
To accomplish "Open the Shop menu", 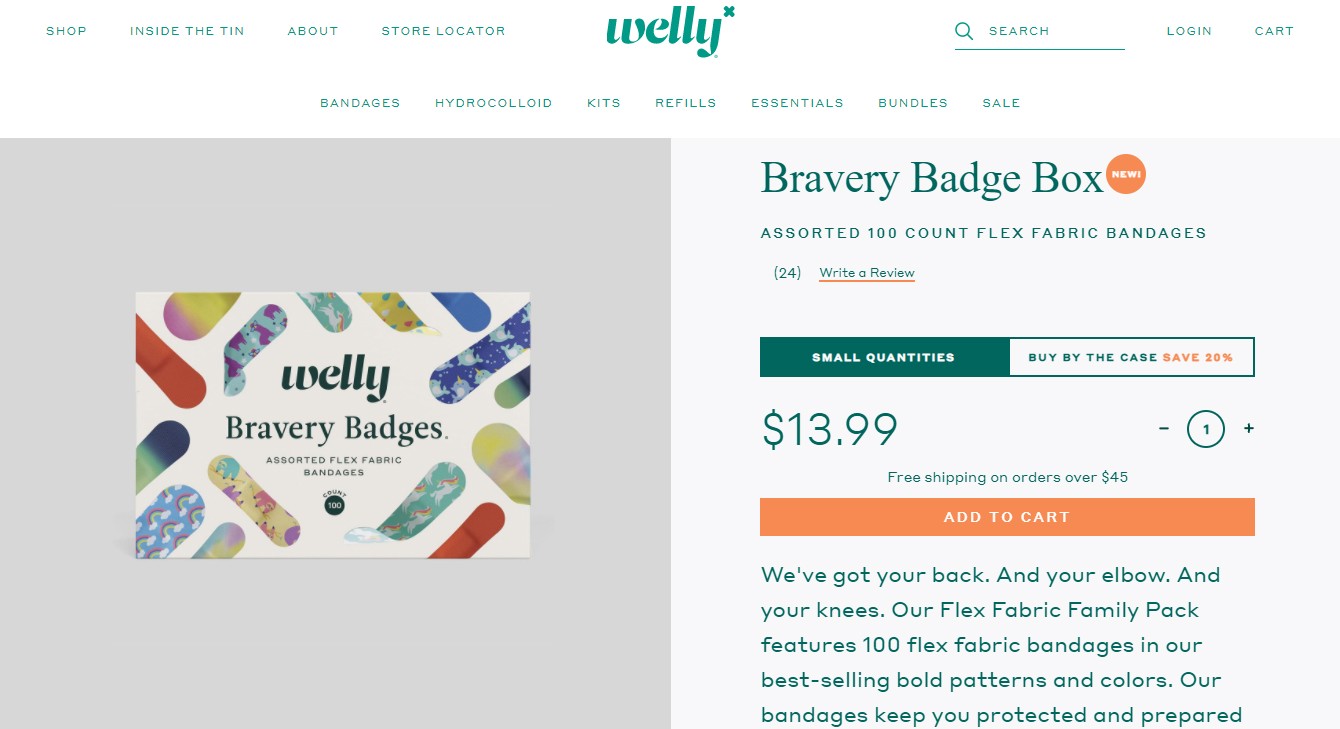I will (66, 31).
